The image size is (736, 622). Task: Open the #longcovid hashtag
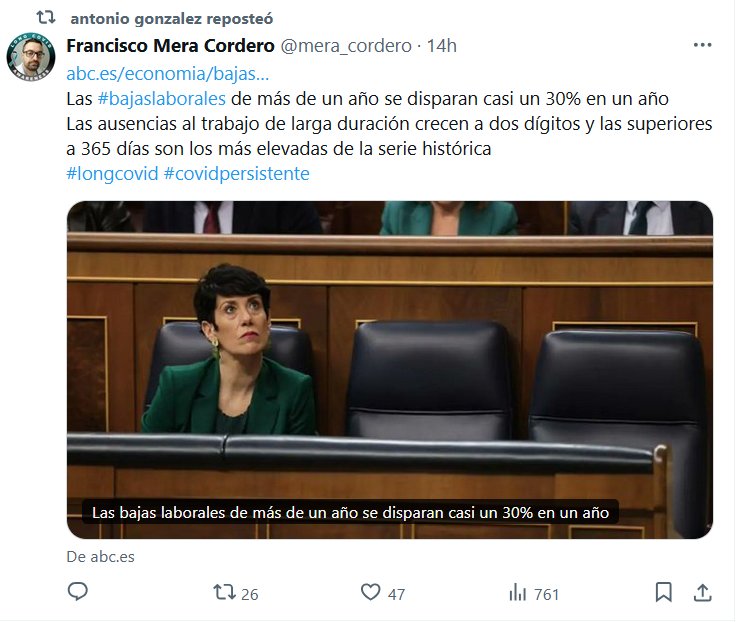(113, 174)
